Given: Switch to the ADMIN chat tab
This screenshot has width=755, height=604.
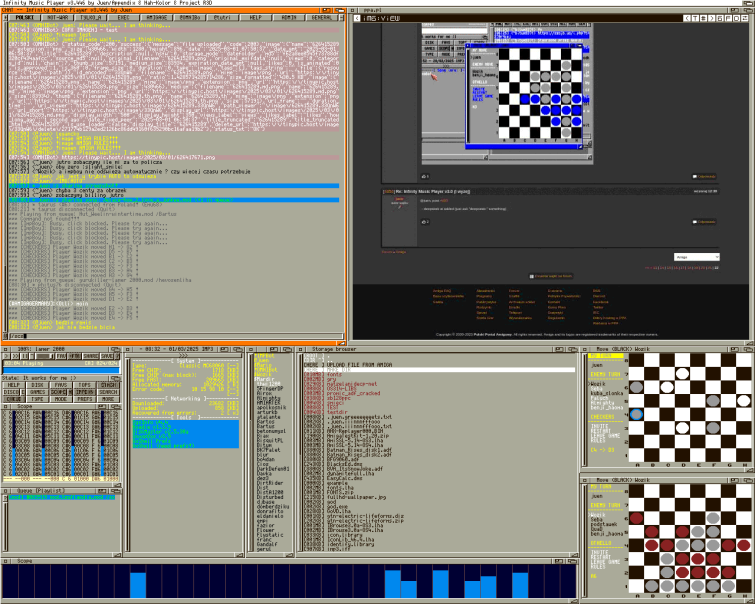Looking at the screenshot, I should coord(289,17).
